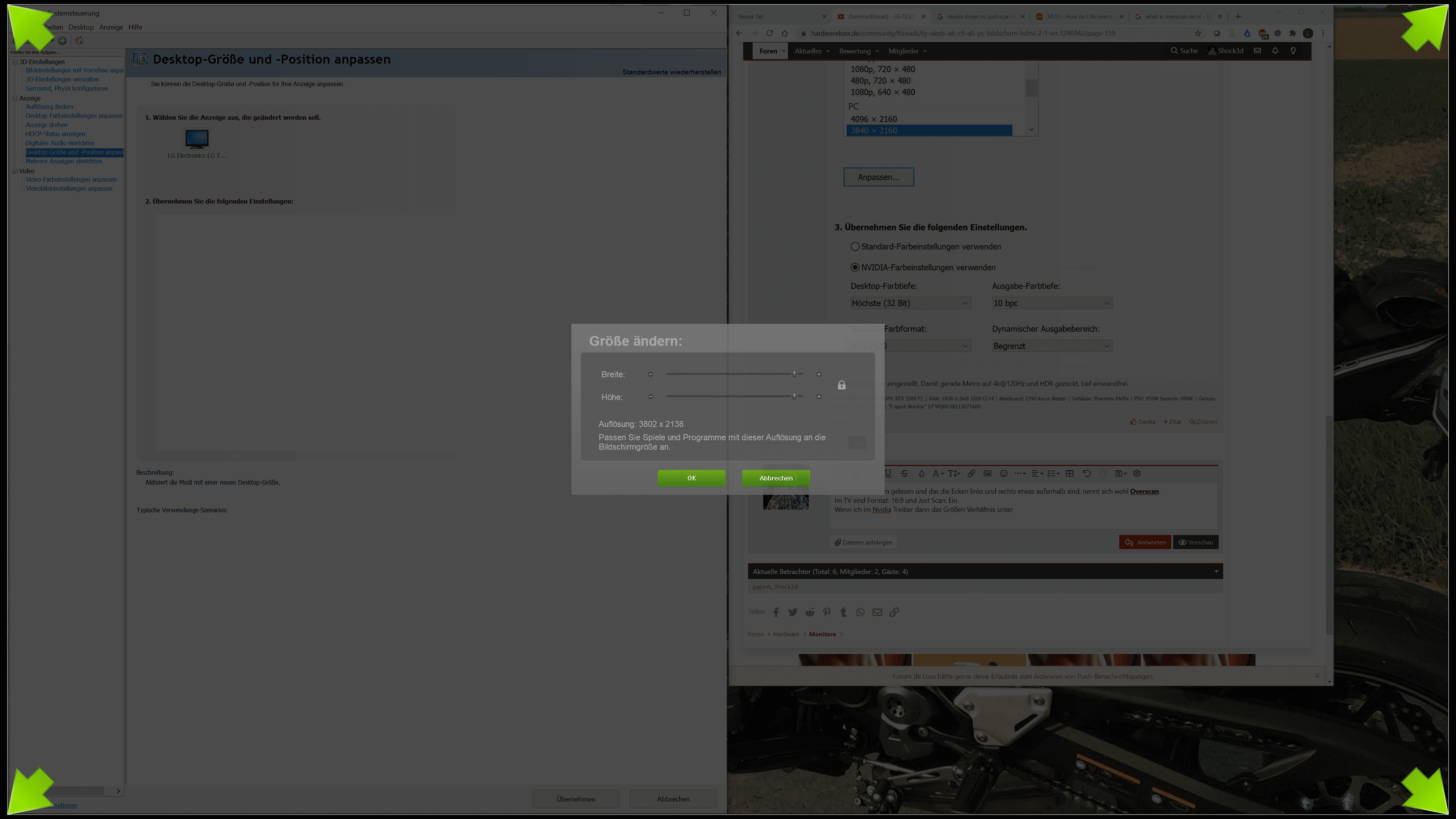Open Mehrere Anzeigen einrichten tree item

[64, 161]
